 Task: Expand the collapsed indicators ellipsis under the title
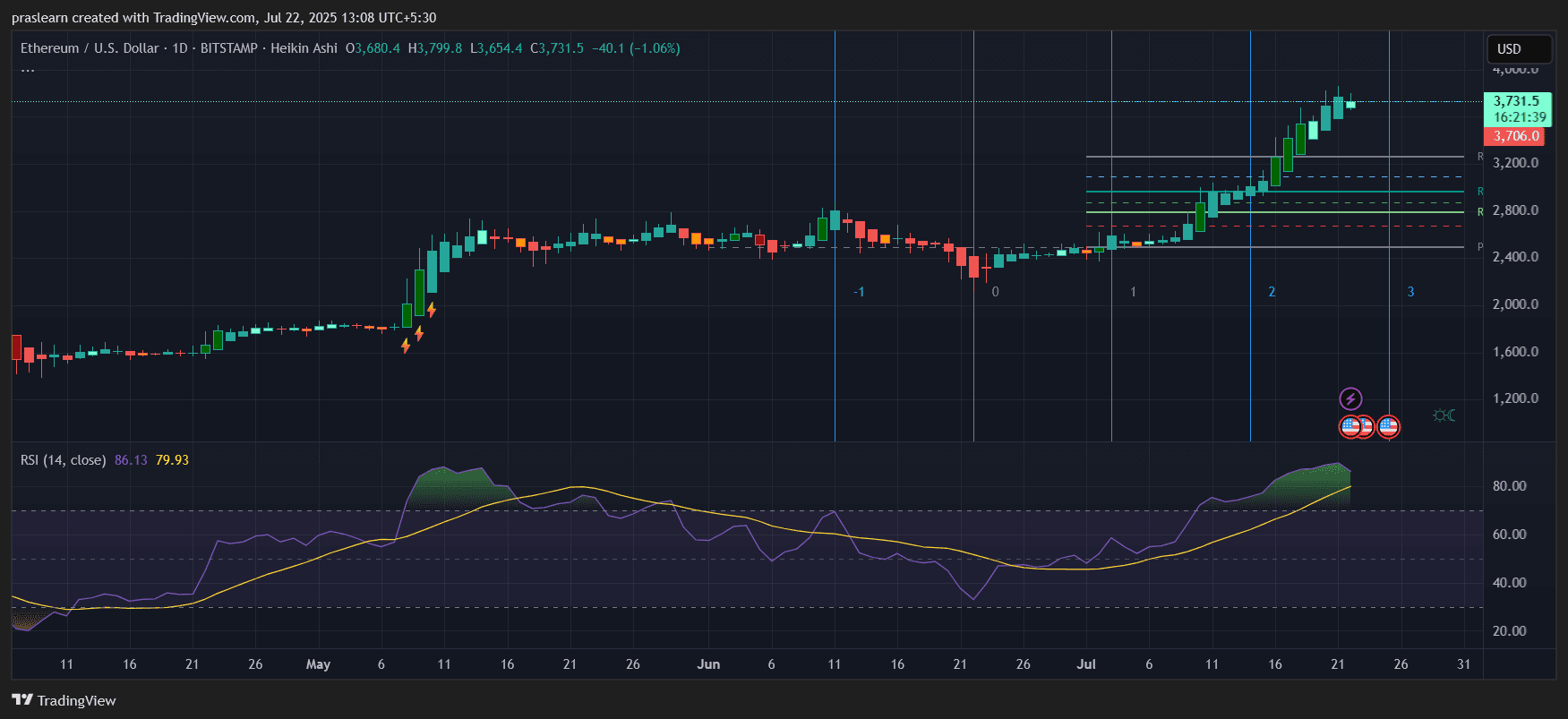[28, 70]
